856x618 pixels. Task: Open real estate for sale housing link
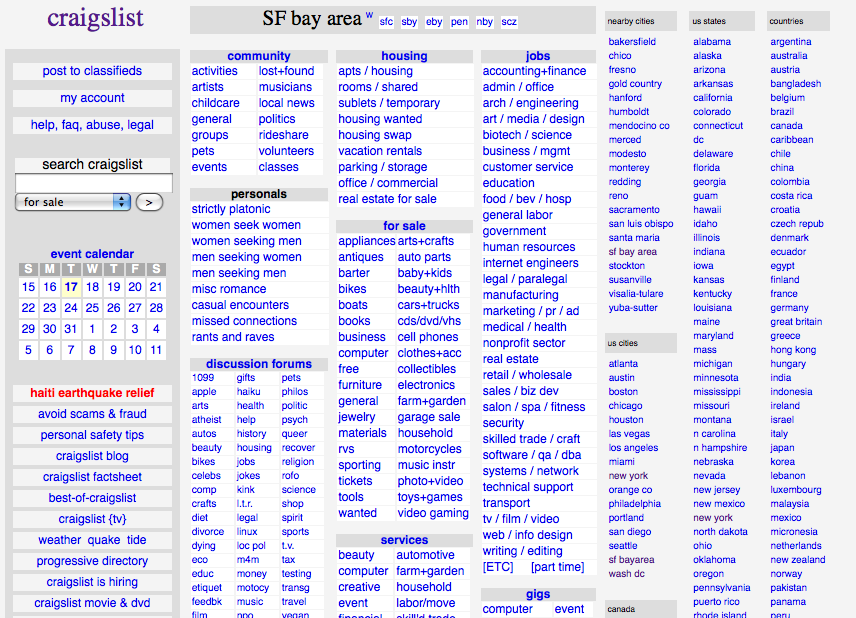[x=387, y=199]
